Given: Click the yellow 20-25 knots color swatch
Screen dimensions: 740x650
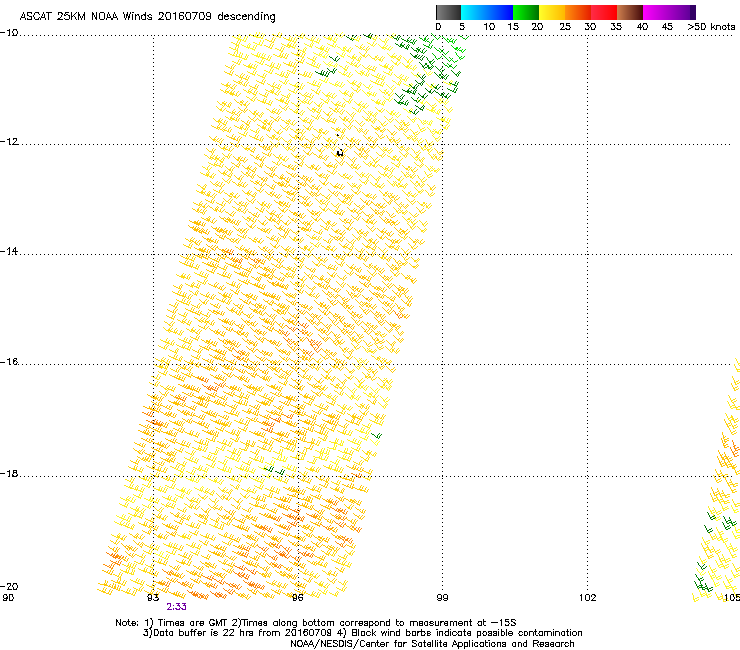Looking at the screenshot, I should (552, 12).
